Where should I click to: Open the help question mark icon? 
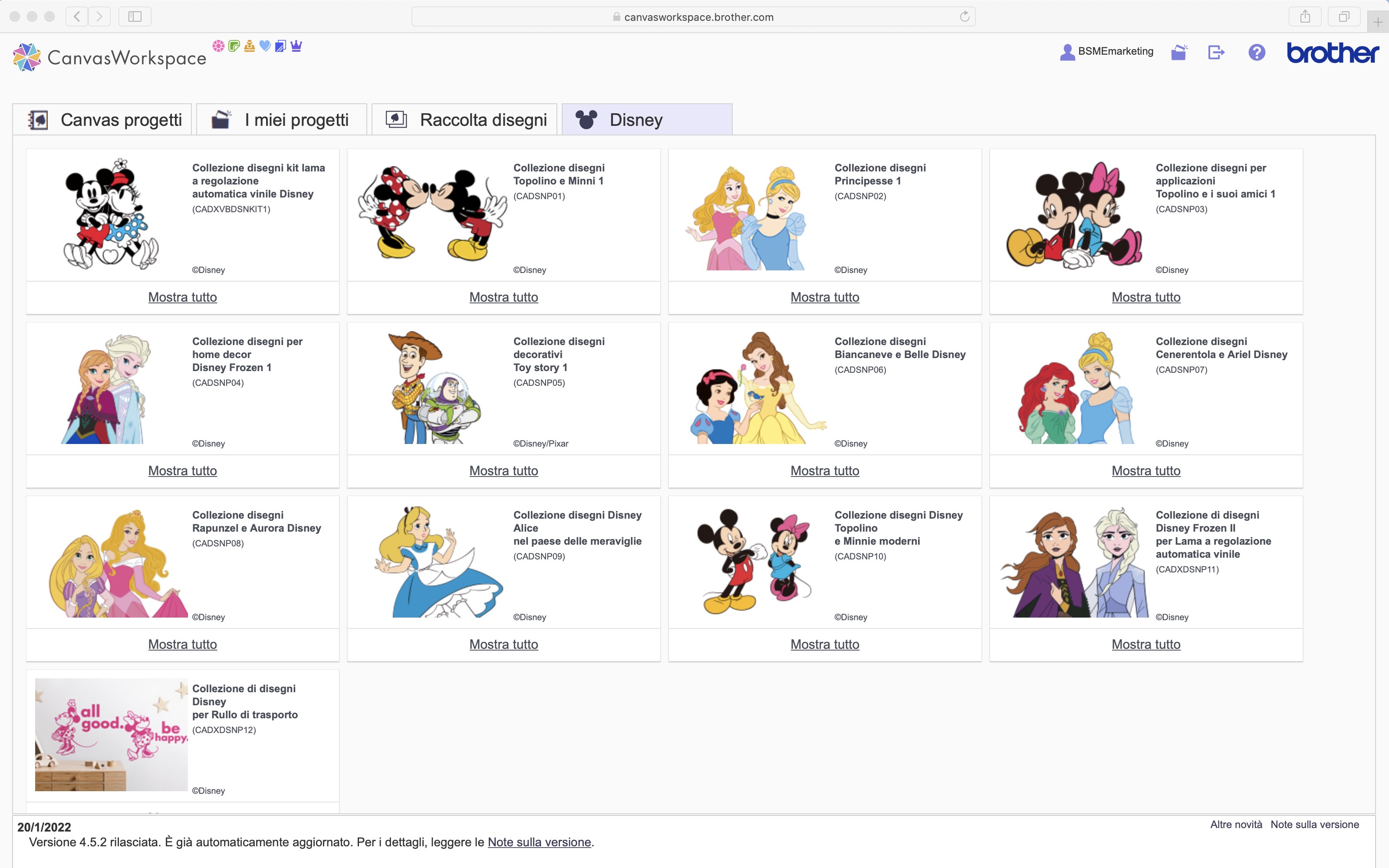coord(1257,52)
